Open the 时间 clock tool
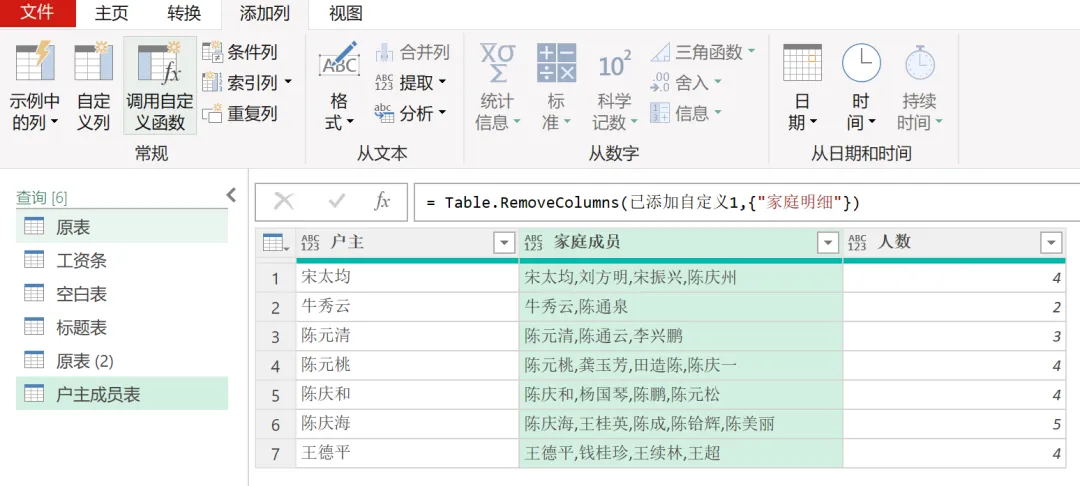 (861, 64)
